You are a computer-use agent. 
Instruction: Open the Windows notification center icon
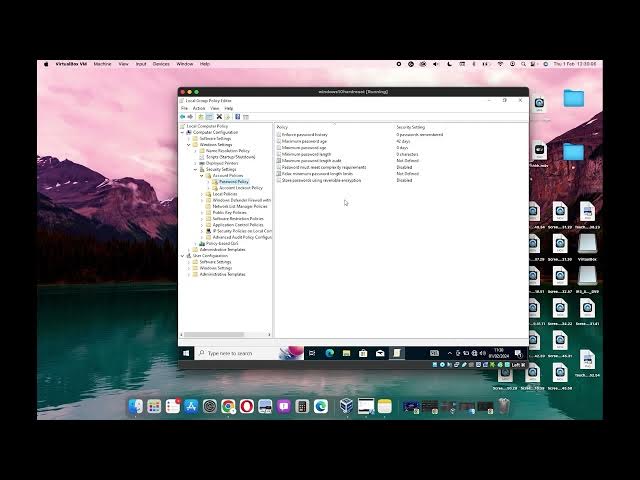tap(518, 353)
